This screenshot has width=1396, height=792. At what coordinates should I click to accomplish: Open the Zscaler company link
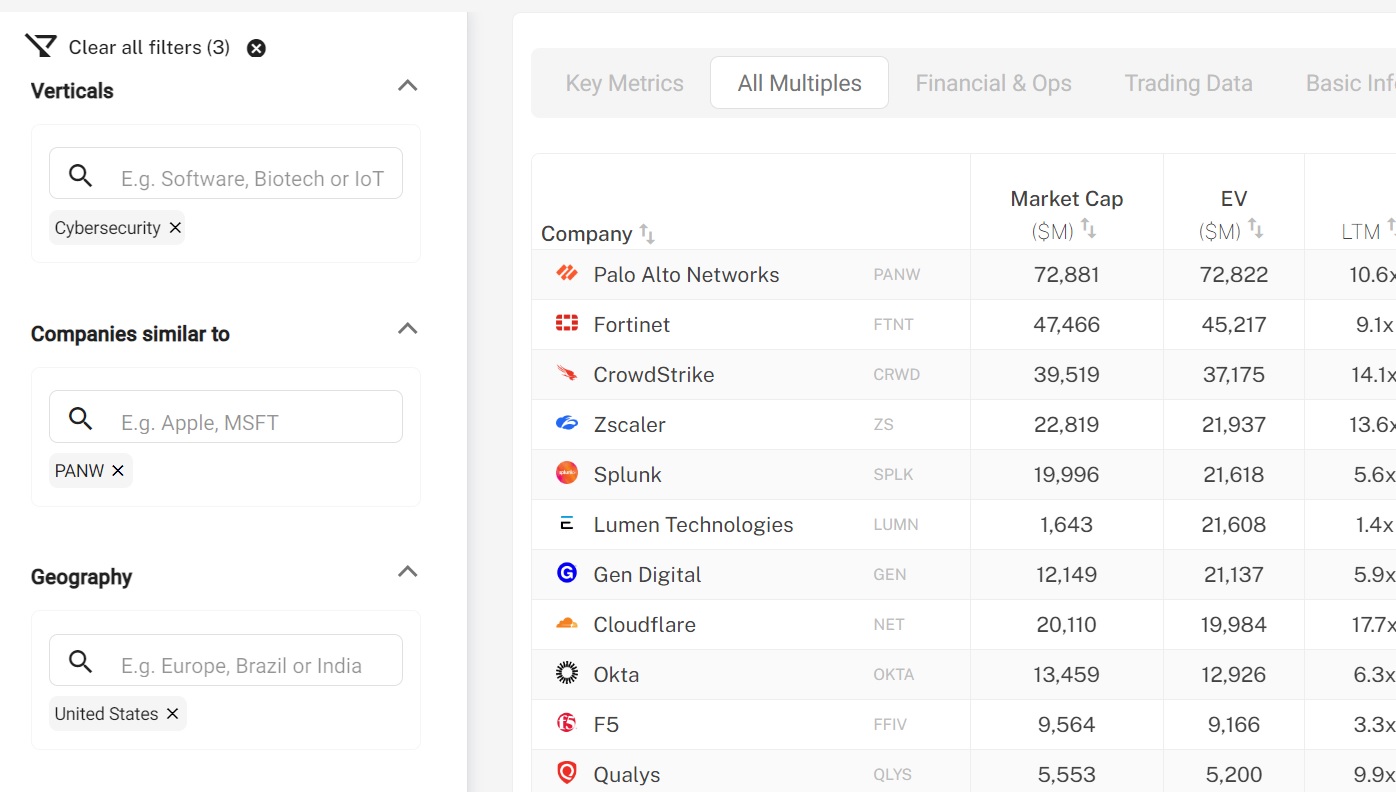[x=629, y=425]
